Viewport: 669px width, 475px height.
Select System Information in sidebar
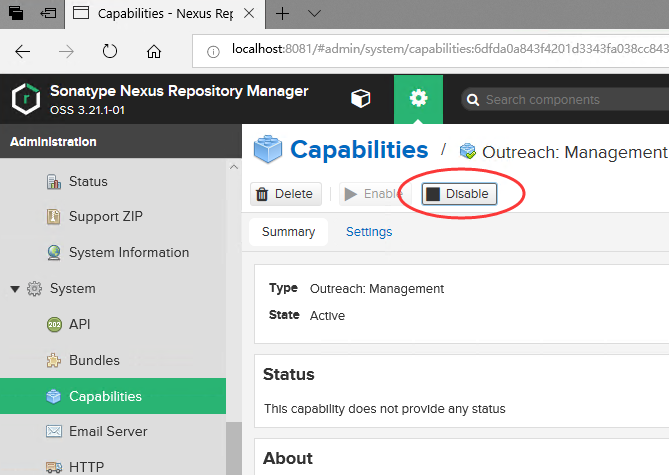128,253
